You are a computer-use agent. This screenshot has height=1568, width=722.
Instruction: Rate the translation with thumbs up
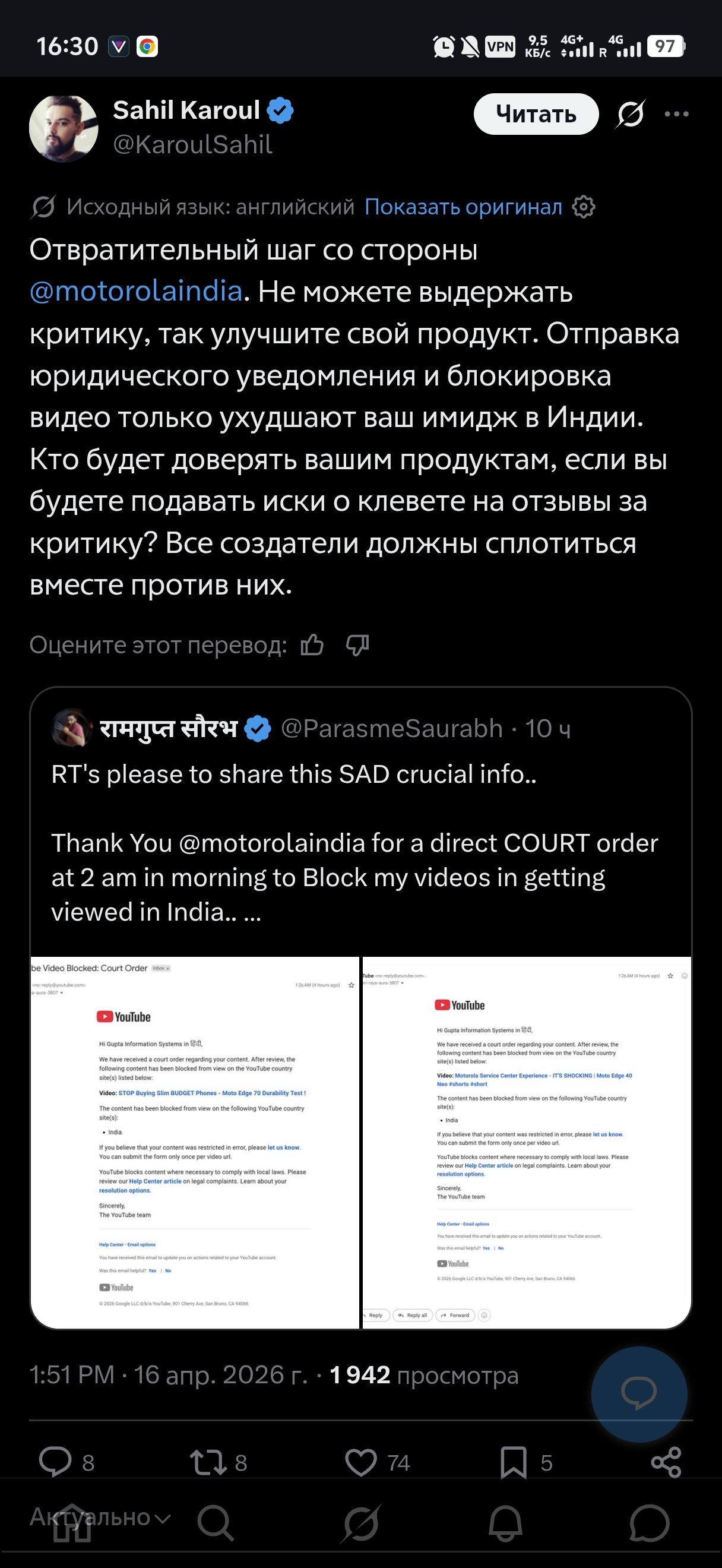point(312,644)
